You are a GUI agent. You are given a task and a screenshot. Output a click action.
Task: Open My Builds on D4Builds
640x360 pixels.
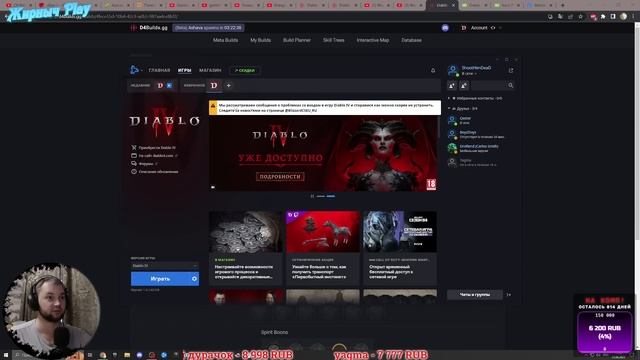[x=260, y=40]
